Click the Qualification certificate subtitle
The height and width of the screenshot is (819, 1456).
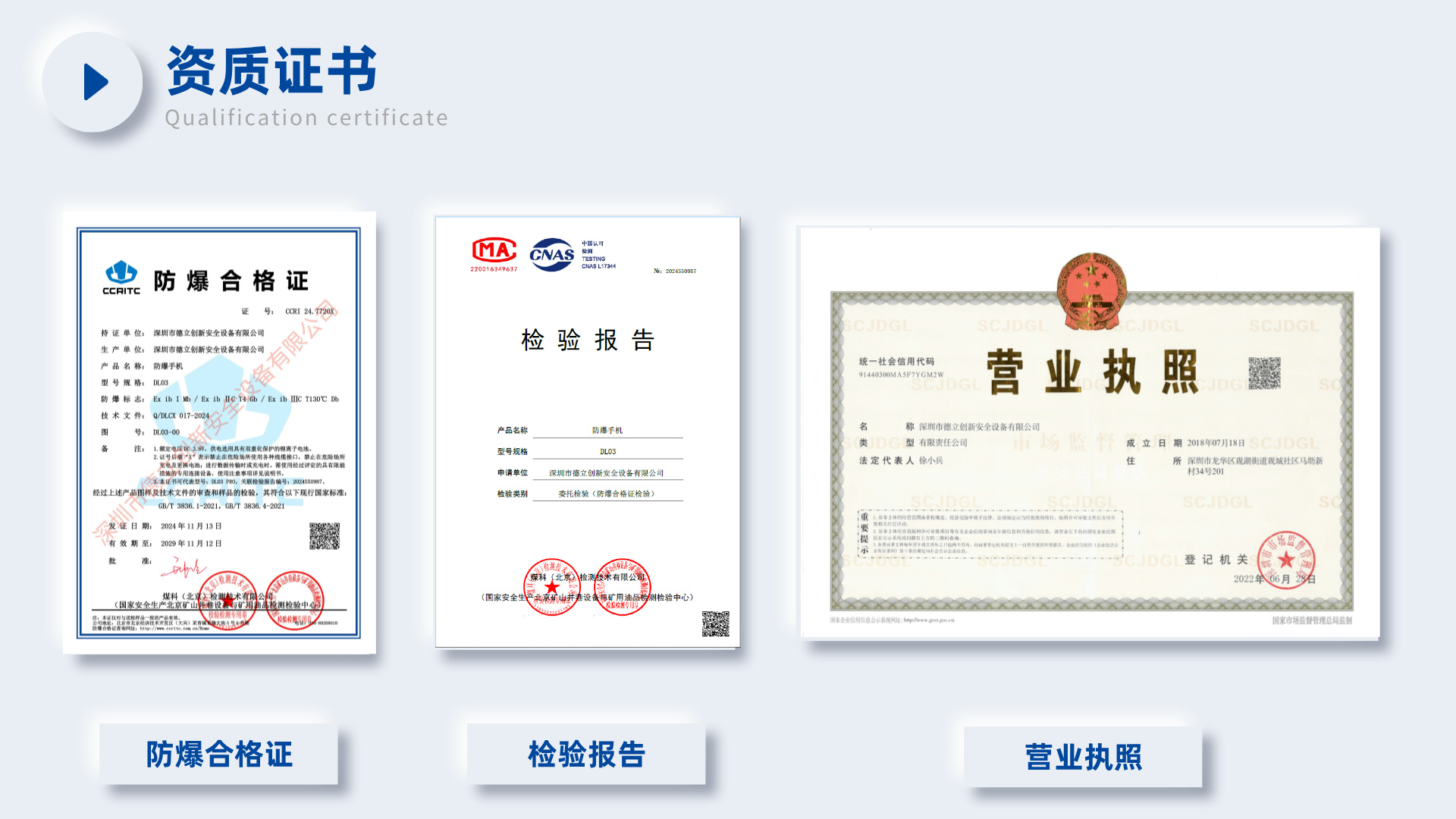(306, 118)
